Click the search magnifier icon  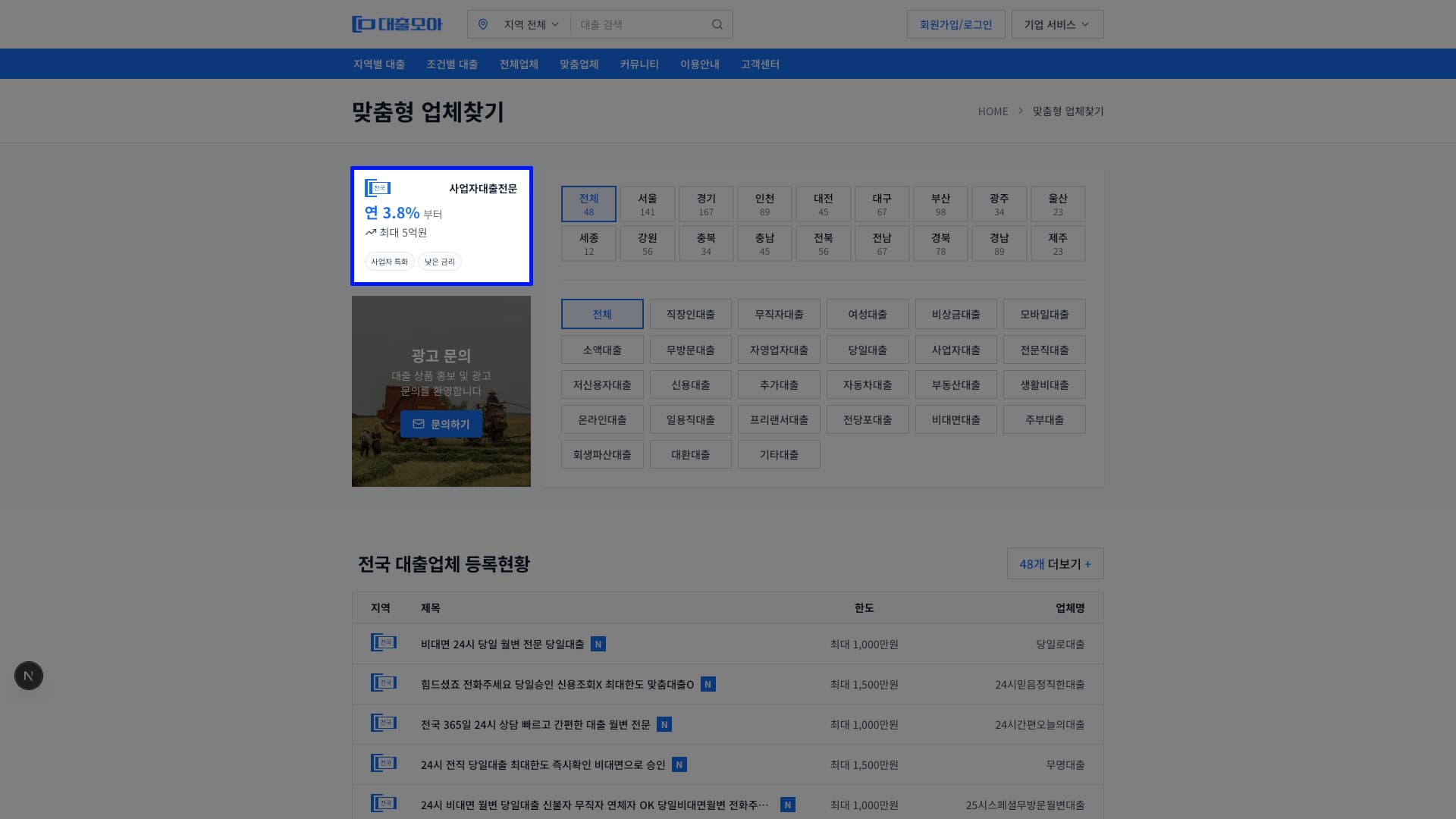click(x=717, y=24)
